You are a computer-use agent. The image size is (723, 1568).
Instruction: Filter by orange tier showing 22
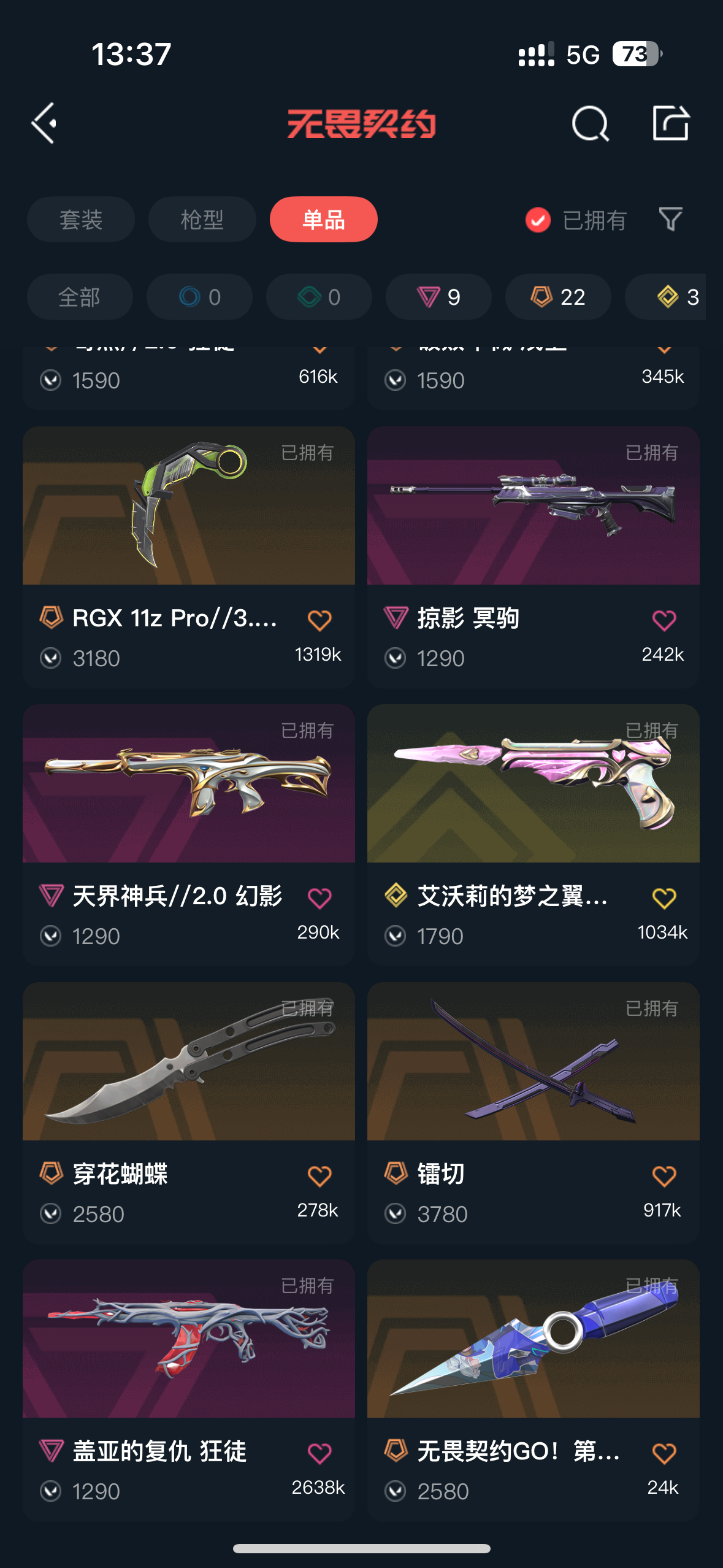pos(558,297)
